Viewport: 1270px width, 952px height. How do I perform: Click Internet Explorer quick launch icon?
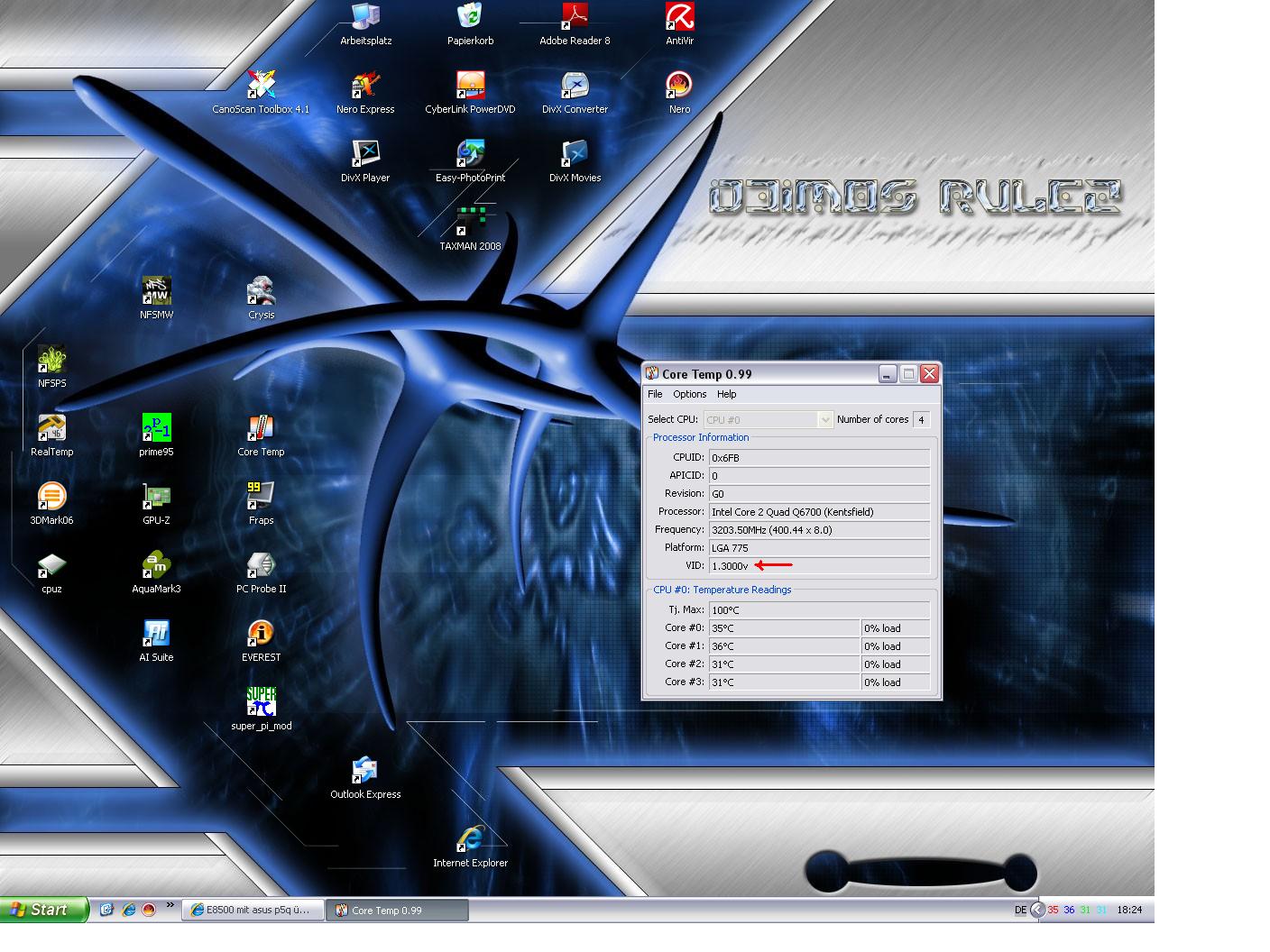point(128,911)
